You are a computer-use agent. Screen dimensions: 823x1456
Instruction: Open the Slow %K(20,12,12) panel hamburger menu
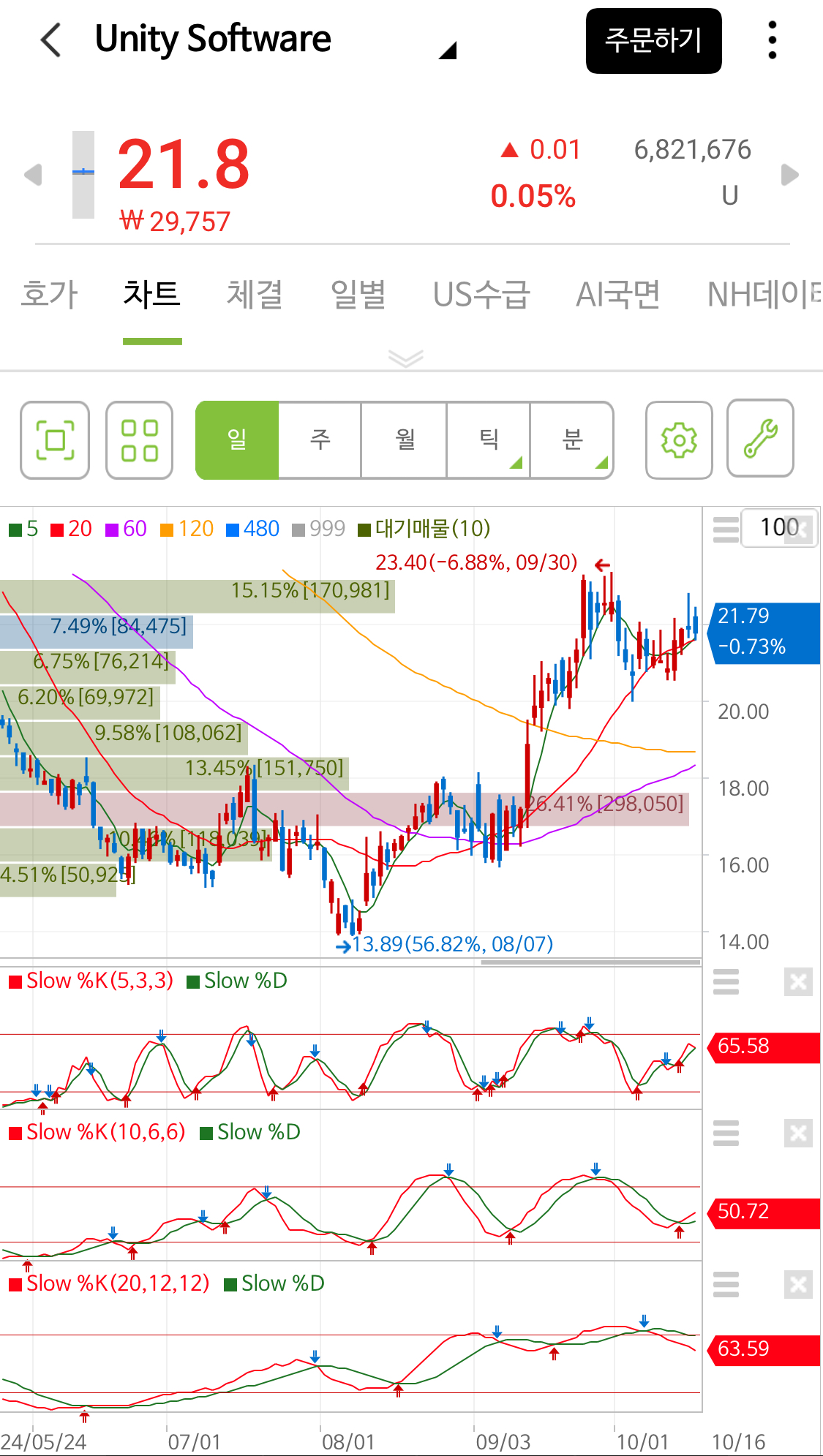pyautogui.click(x=726, y=1284)
